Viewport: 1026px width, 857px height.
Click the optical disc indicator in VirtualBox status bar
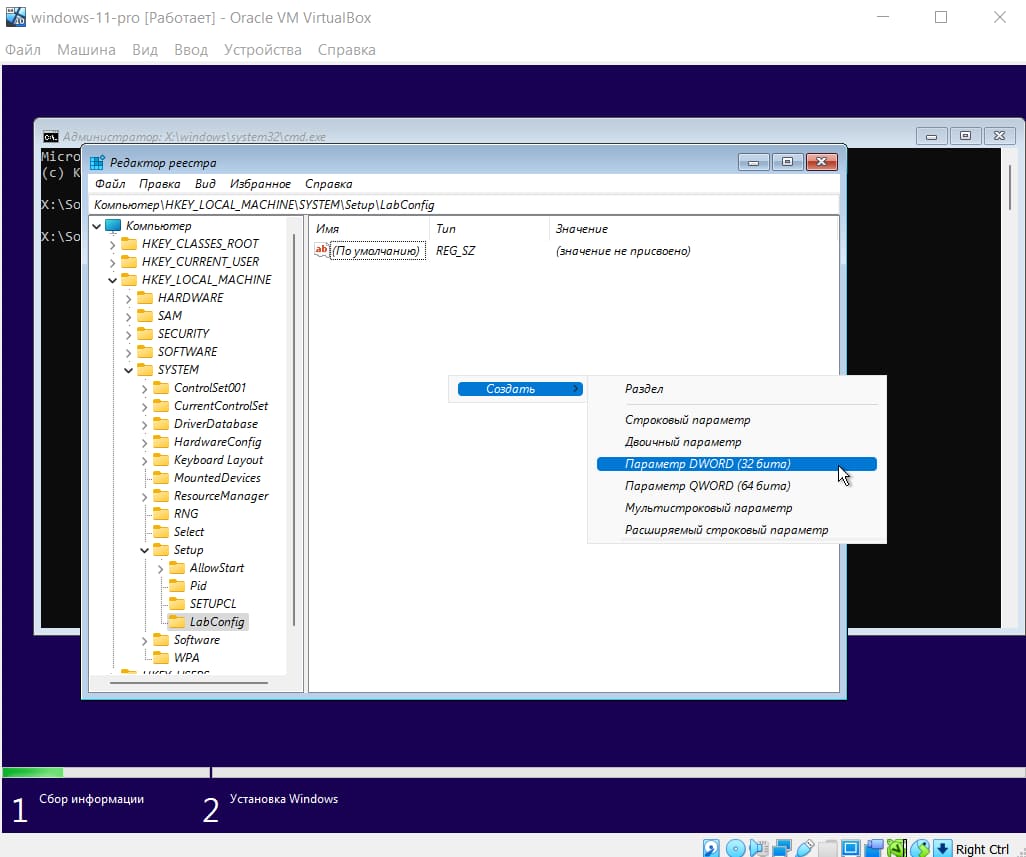[x=735, y=848]
